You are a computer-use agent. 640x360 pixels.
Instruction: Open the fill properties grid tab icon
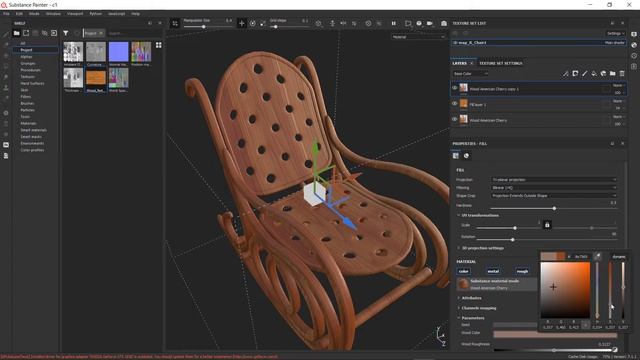coord(456,156)
